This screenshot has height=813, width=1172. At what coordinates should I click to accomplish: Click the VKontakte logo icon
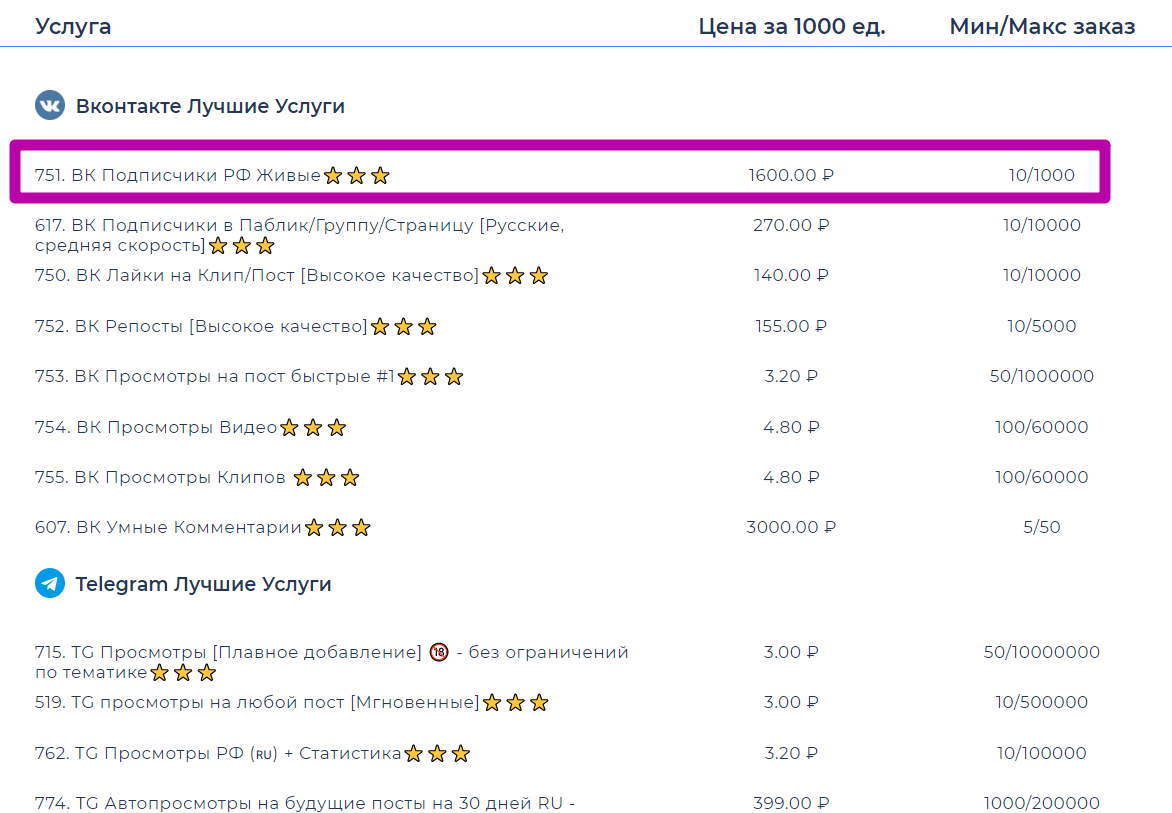click(x=49, y=106)
